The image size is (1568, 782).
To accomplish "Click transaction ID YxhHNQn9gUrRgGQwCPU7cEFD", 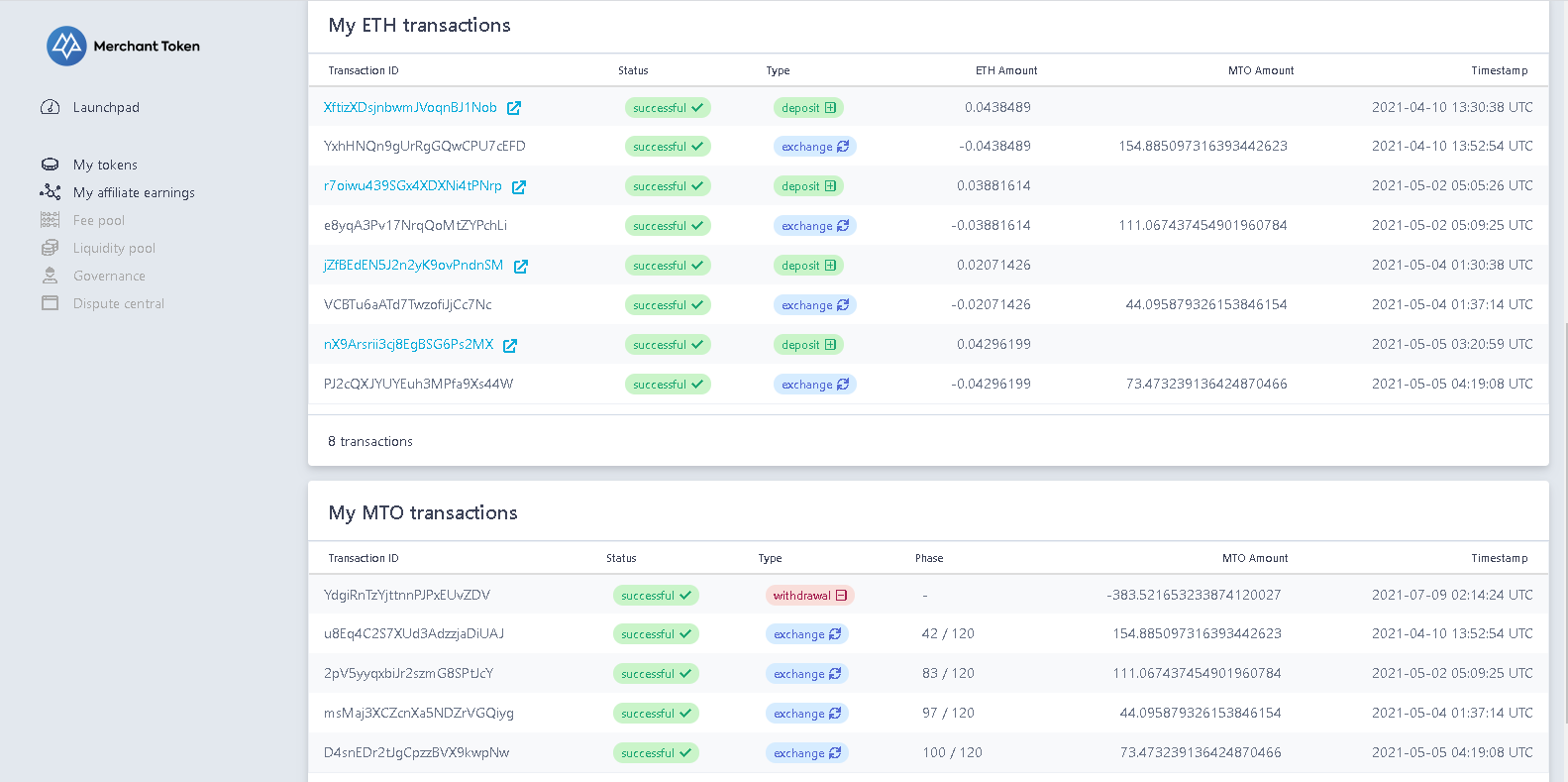I will [x=425, y=146].
